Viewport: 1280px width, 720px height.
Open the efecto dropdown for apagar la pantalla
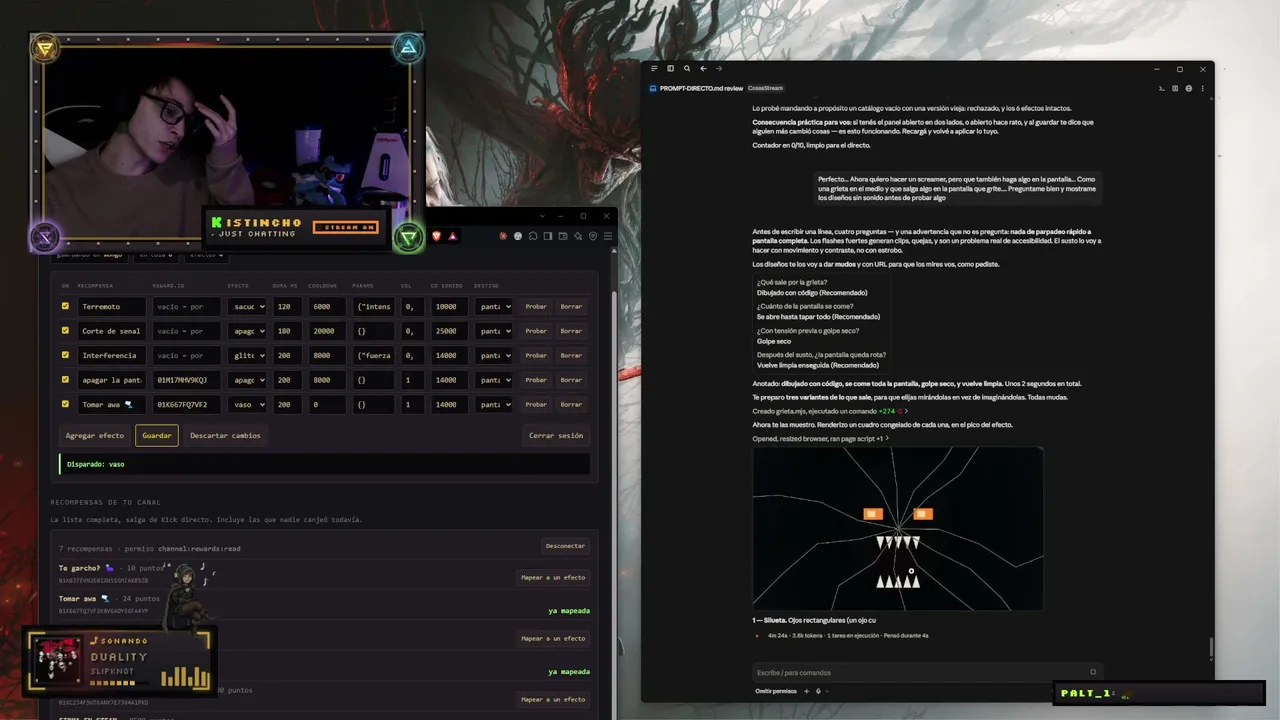tap(247, 380)
